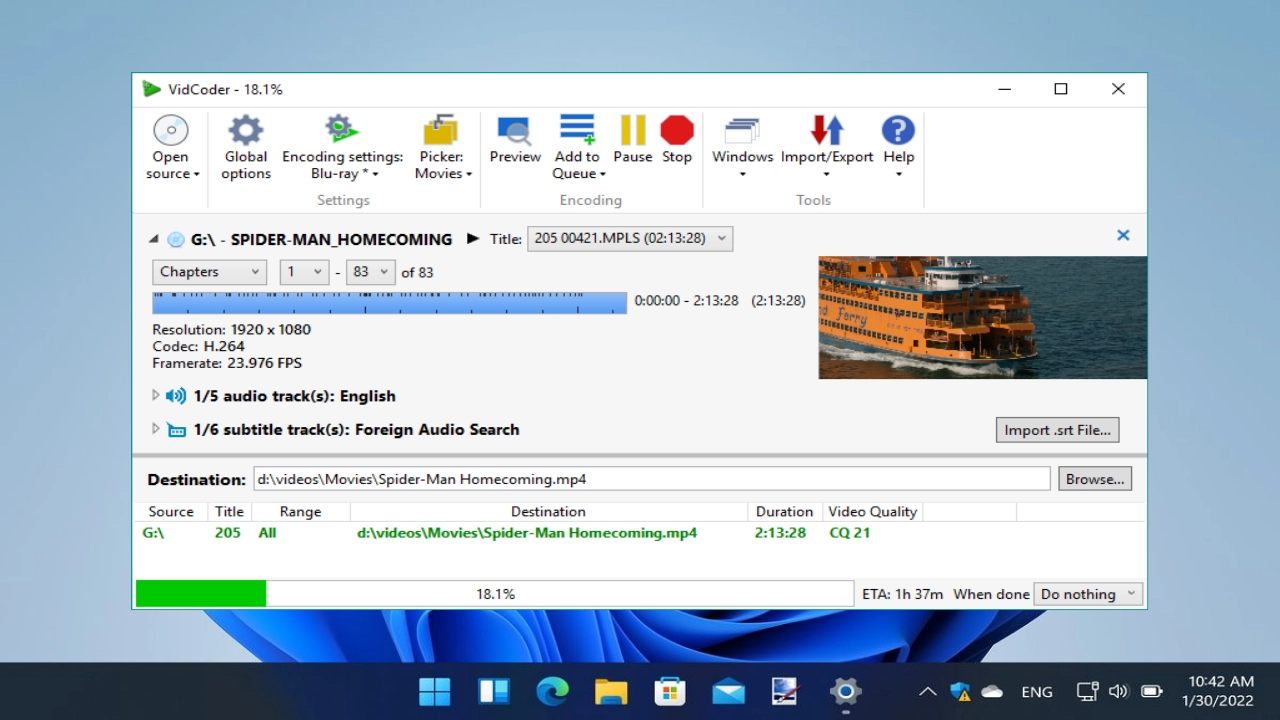Click the Duration column header
Screen dimensions: 1280x720
pyautogui.click(x=784, y=512)
